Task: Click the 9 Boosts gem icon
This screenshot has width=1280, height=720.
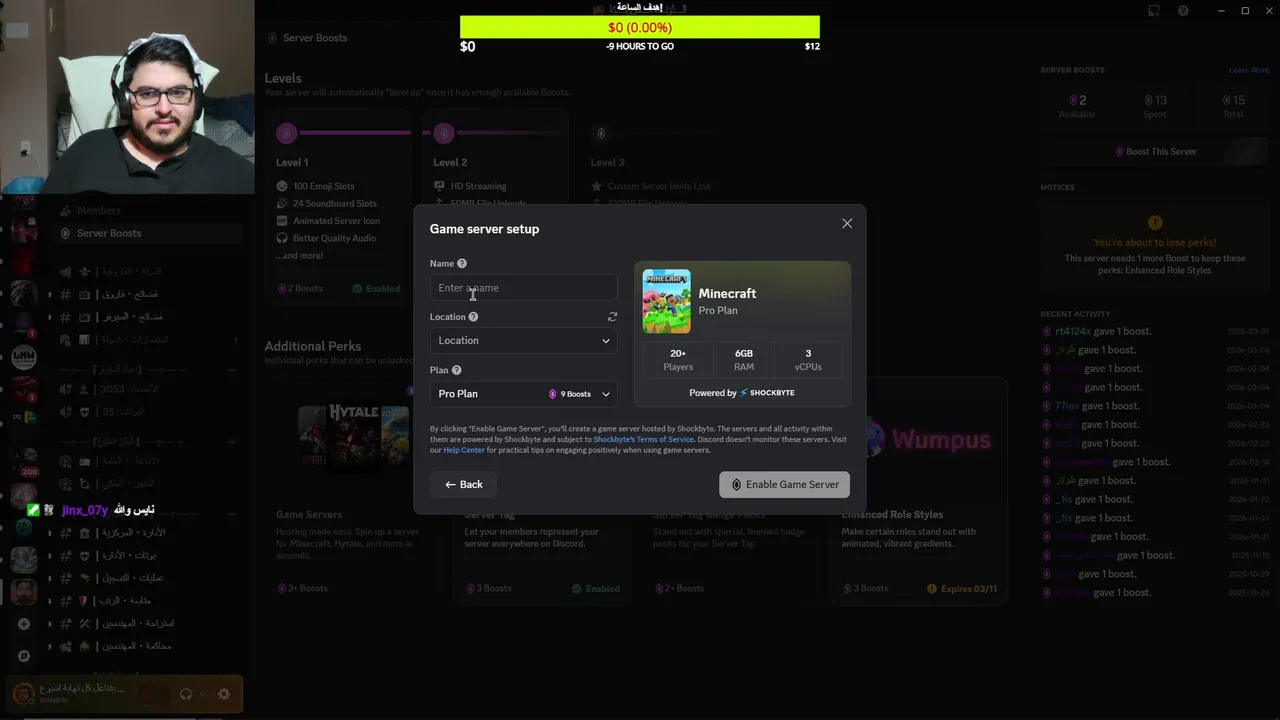Action: (x=553, y=394)
